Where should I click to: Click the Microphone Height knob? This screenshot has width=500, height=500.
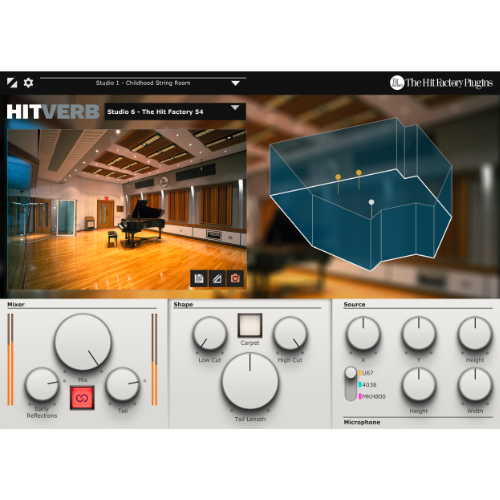coord(419,385)
